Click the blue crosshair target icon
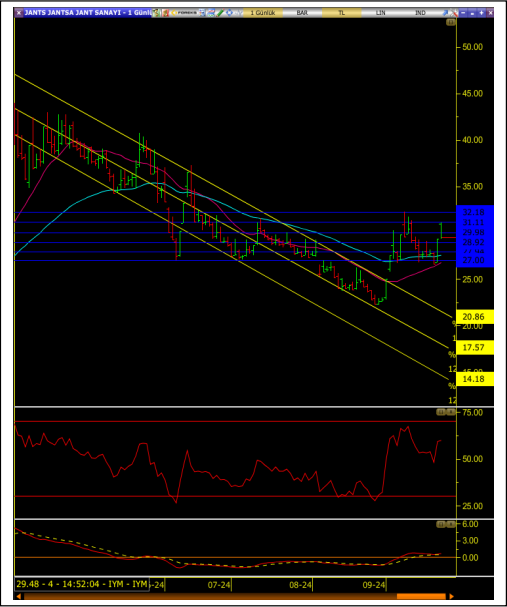This screenshot has width=507, height=607. point(230,13)
